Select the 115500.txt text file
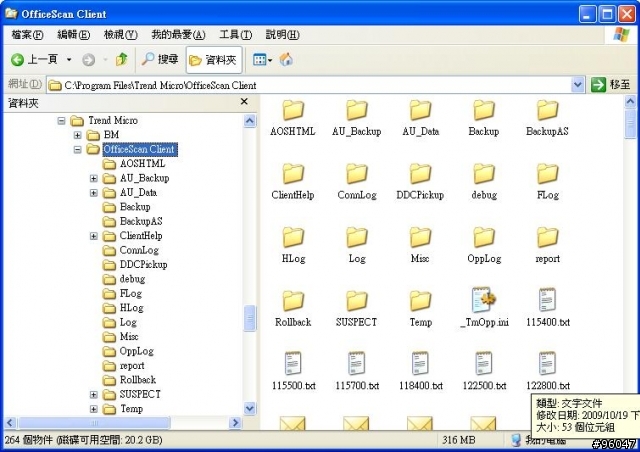 [293, 371]
